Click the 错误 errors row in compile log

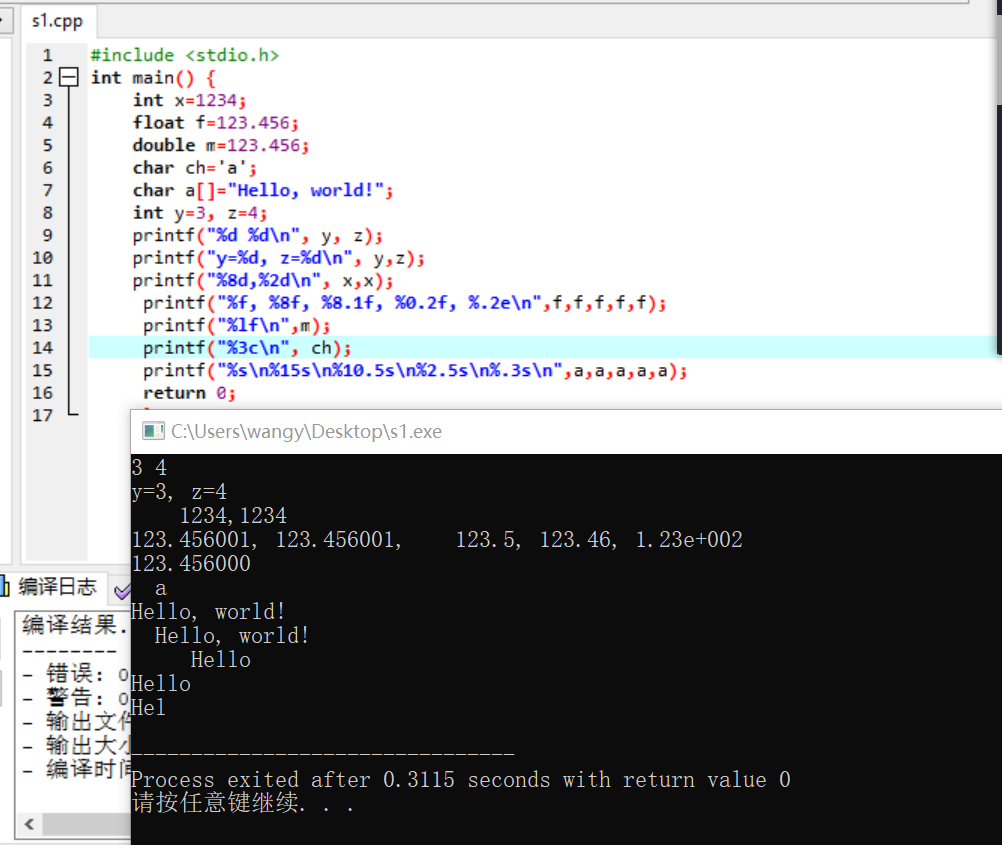tap(75, 673)
